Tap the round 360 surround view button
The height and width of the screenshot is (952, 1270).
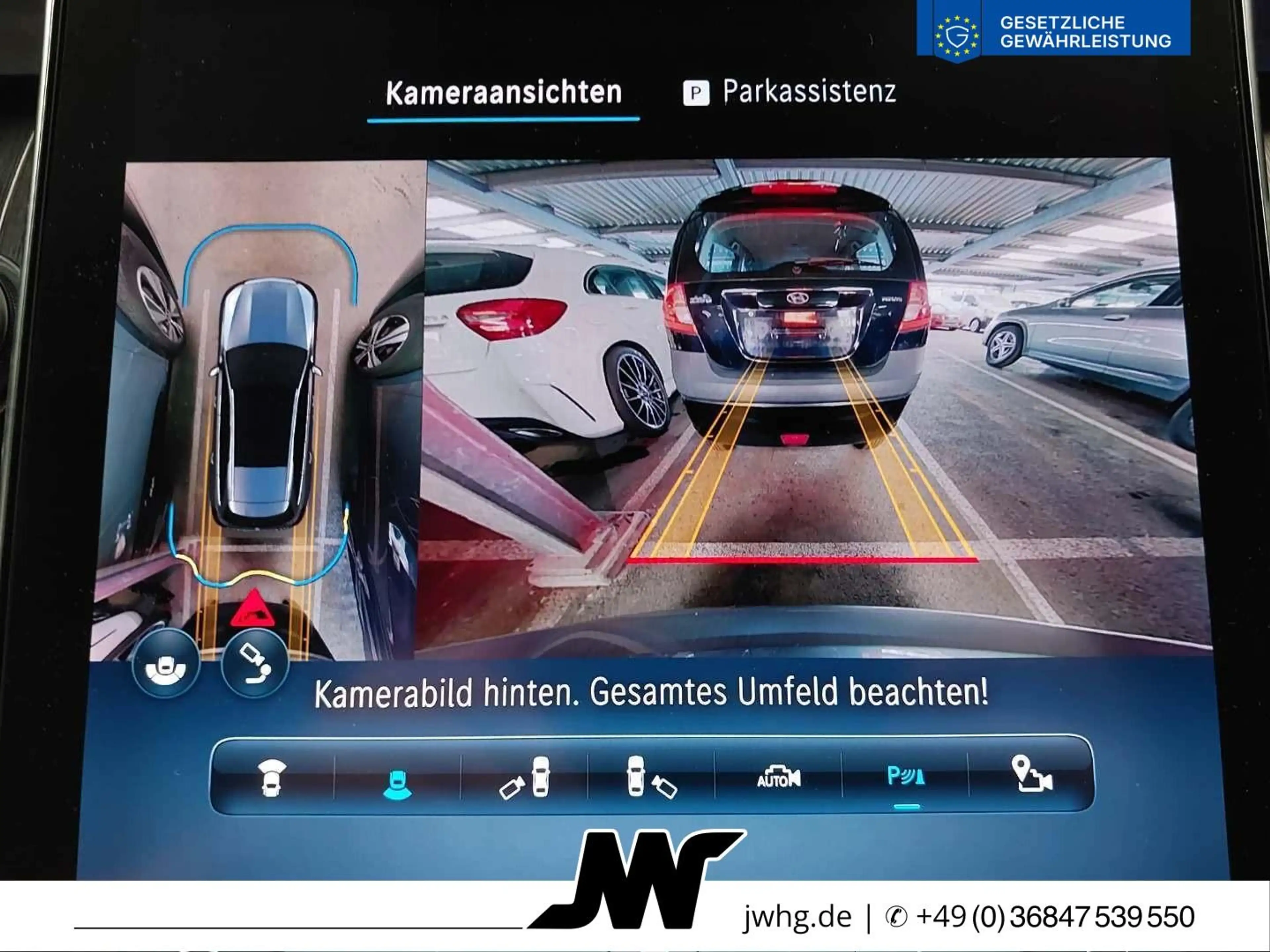click(166, 663)
